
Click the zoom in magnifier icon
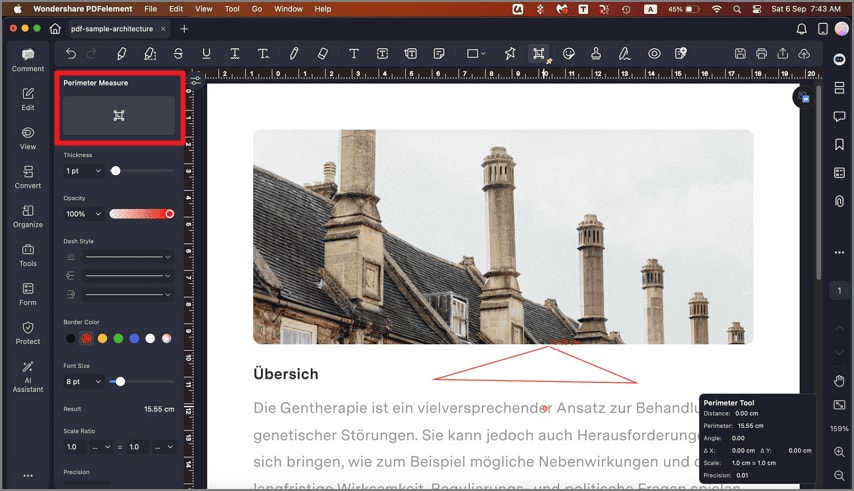(839, 452)
